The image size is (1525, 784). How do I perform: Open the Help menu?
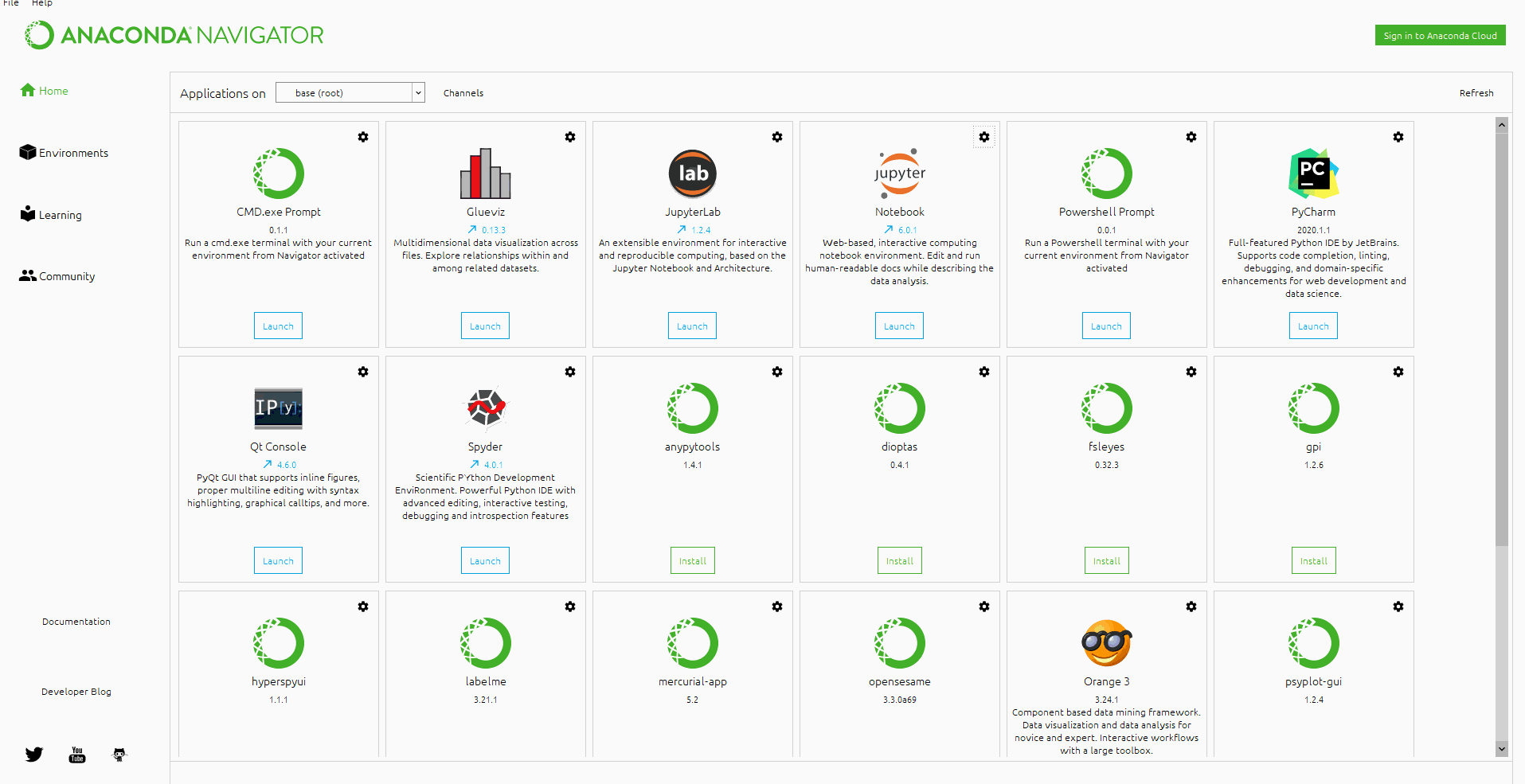coord(42,3)
